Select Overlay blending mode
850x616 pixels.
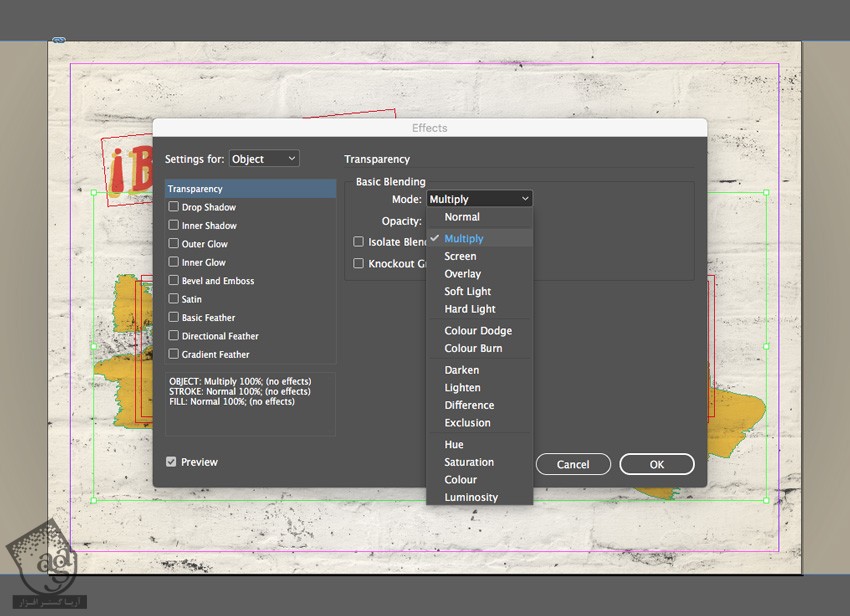pyautogui.click(x=462, y=274)
